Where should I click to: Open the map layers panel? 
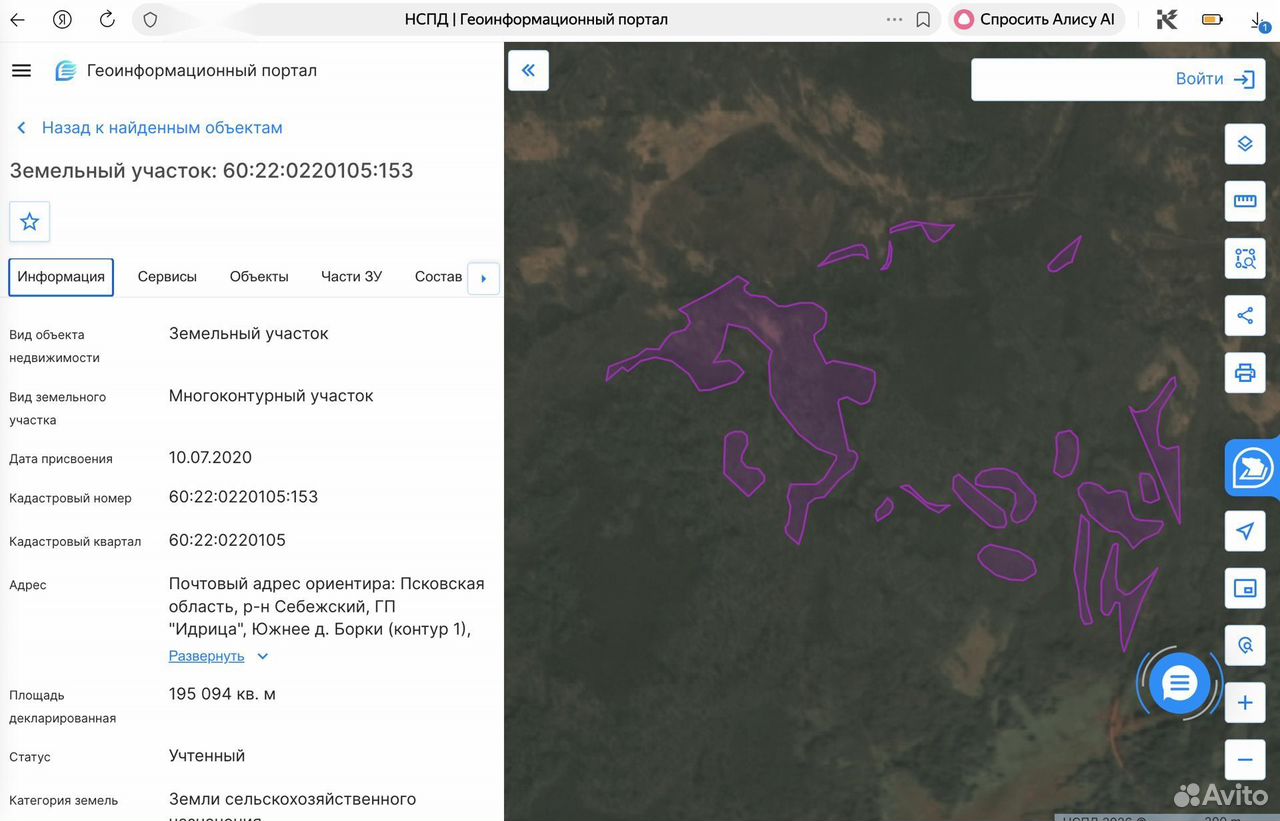click(1245, 144)
